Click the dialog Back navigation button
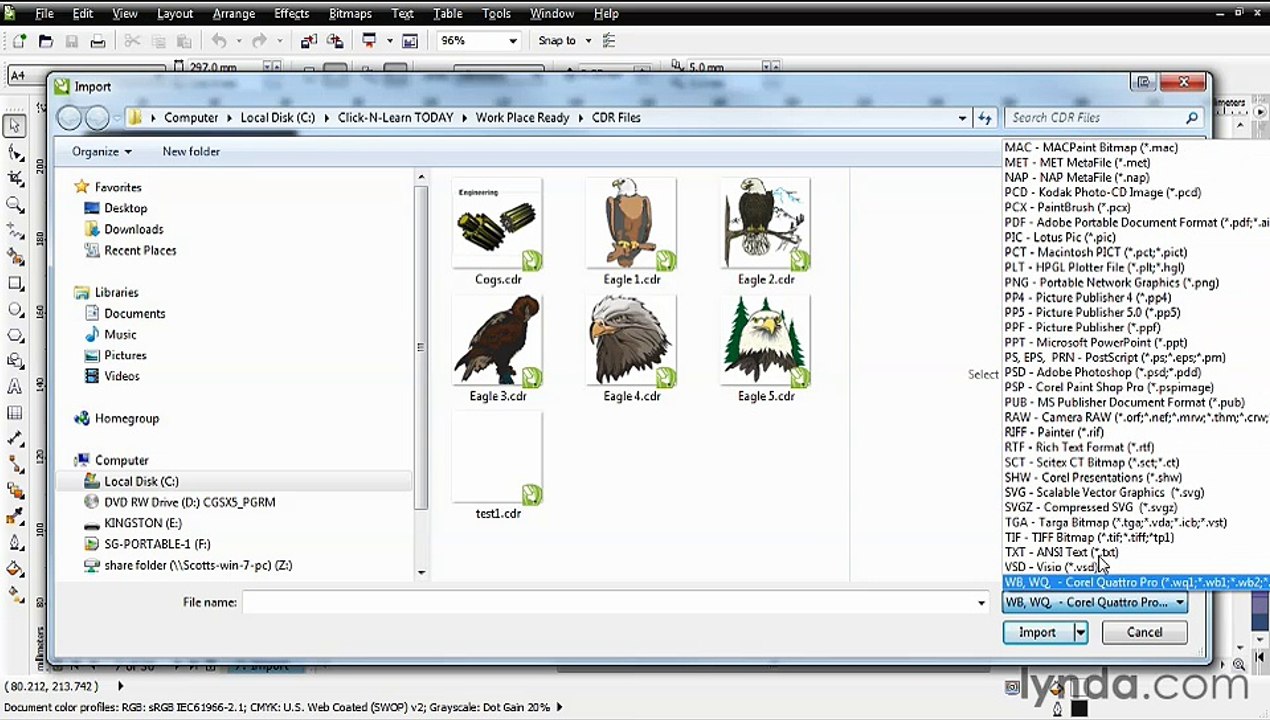1270x720 pixels. [69, 118]
